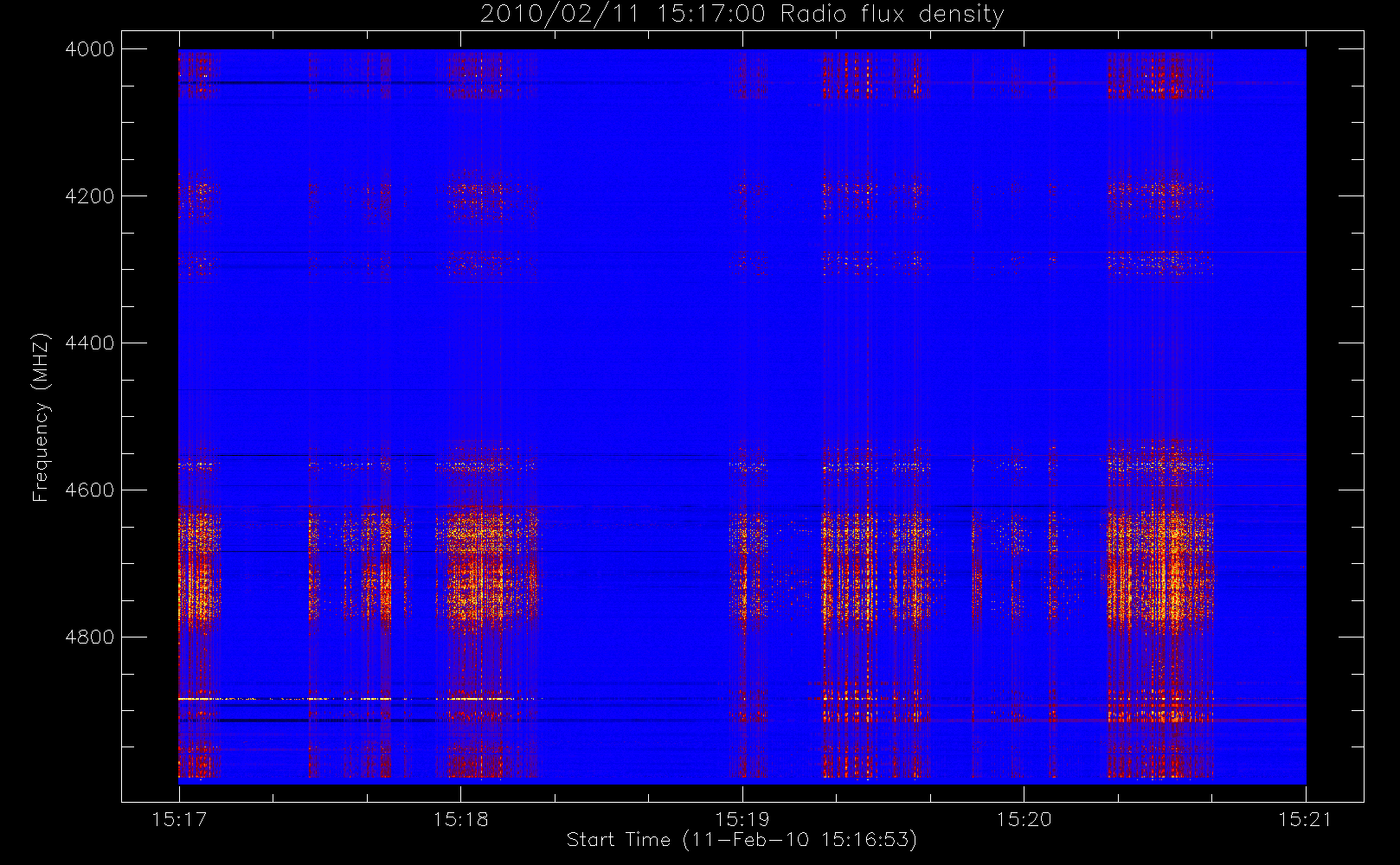Click the 'Start Time (11-Feb-10 15:16:53)' x-axis label
This screenshot has height=865, width=1400.
tap(742, 840)
